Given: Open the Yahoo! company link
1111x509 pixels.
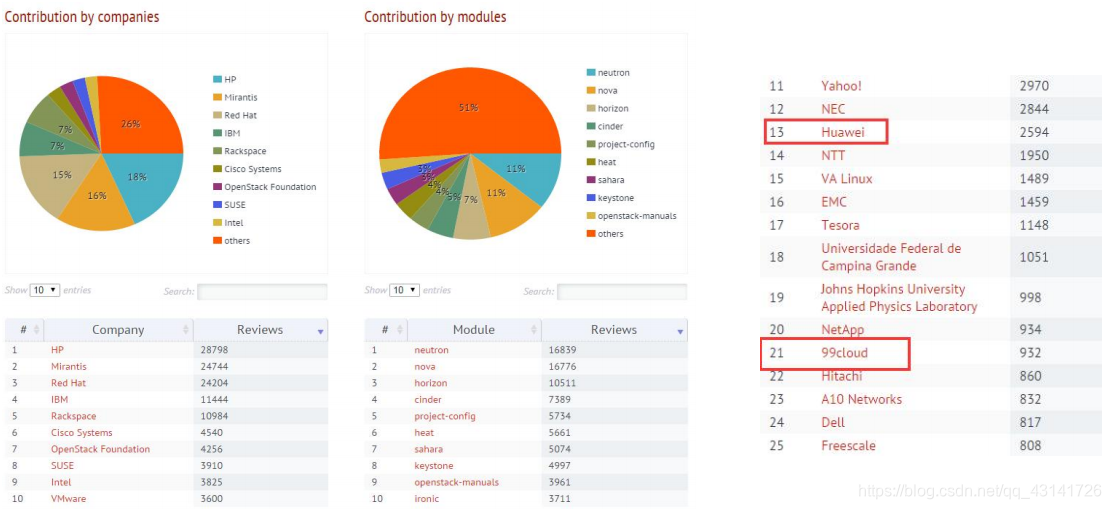Looking at the screenshot, I should click(x=841, y=86).
